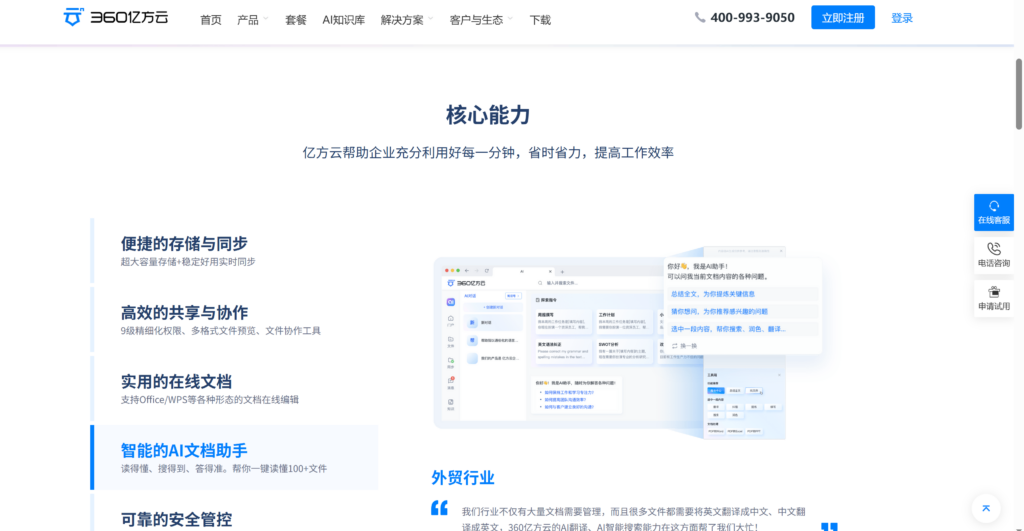Go to 首页 in the navigation
Viewport: 1024px width, 531px height.
coord(210,20)
